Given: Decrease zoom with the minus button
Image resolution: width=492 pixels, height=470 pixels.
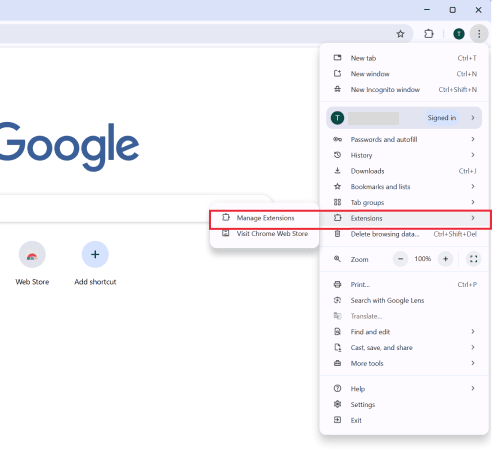Looking at the screenshot, I should pyautogui.click(x=400, y=259).
